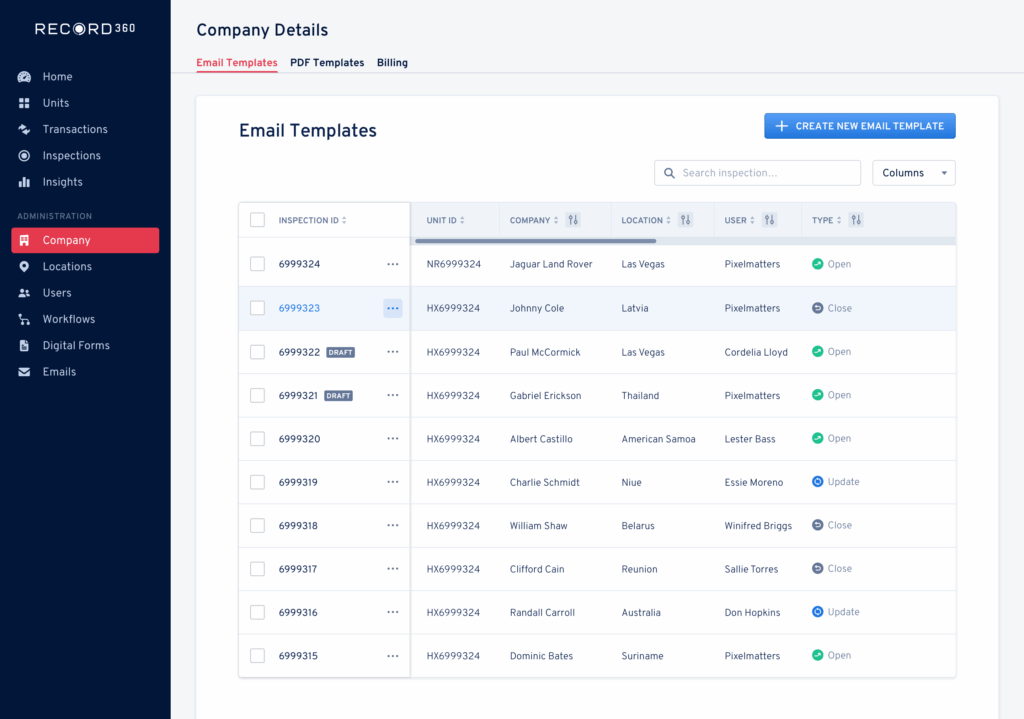Open the Type column filter icon
The height and width of the screenshot is (719, 1024).
pos(856,220)
